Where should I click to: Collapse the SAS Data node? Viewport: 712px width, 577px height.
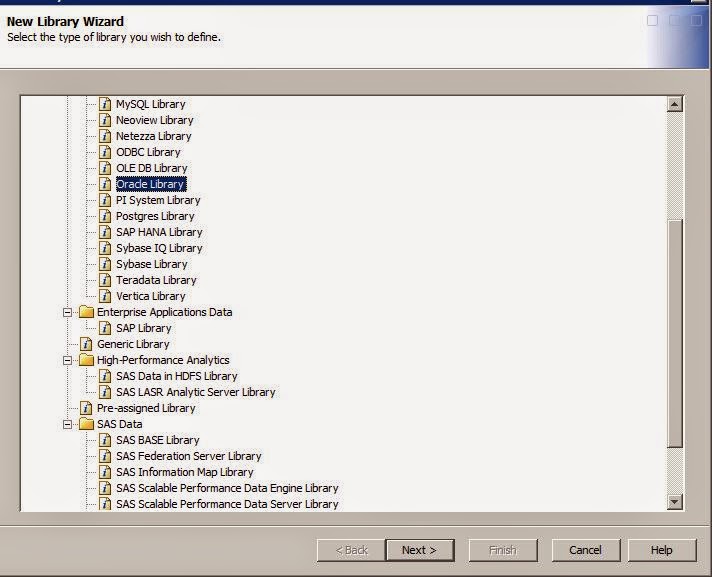coord(67,424)
